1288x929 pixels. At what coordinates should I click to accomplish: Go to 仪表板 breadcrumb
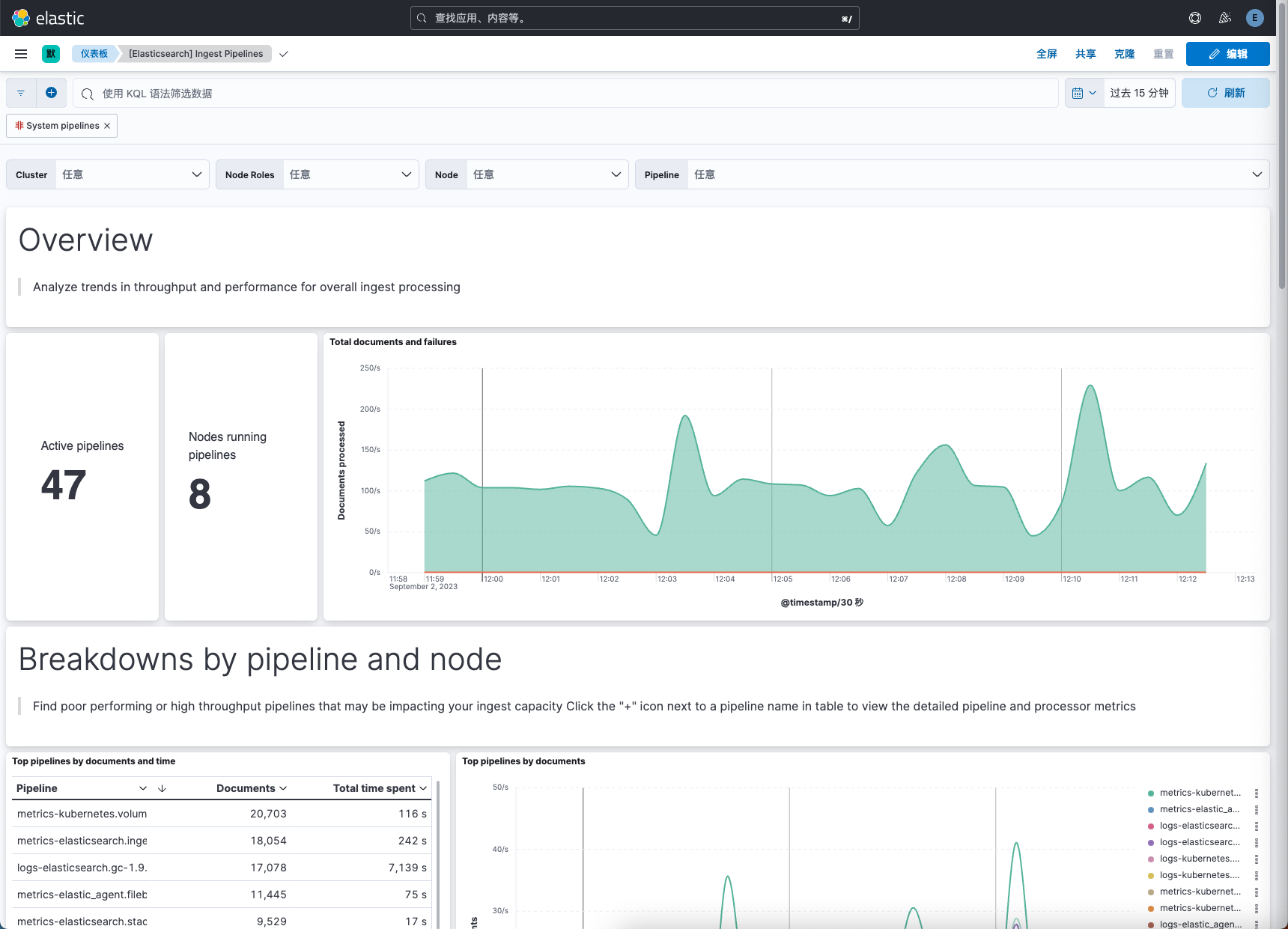(x=94, y=54)
